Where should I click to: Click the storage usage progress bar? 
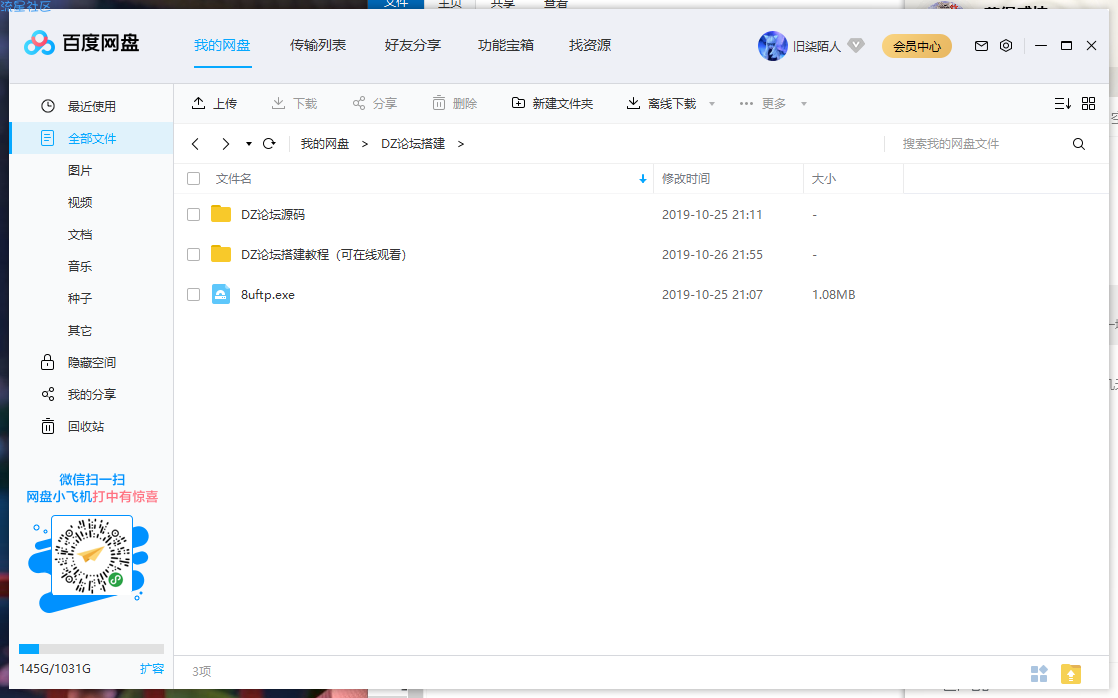pyautogui.click(x=91, y=649)
